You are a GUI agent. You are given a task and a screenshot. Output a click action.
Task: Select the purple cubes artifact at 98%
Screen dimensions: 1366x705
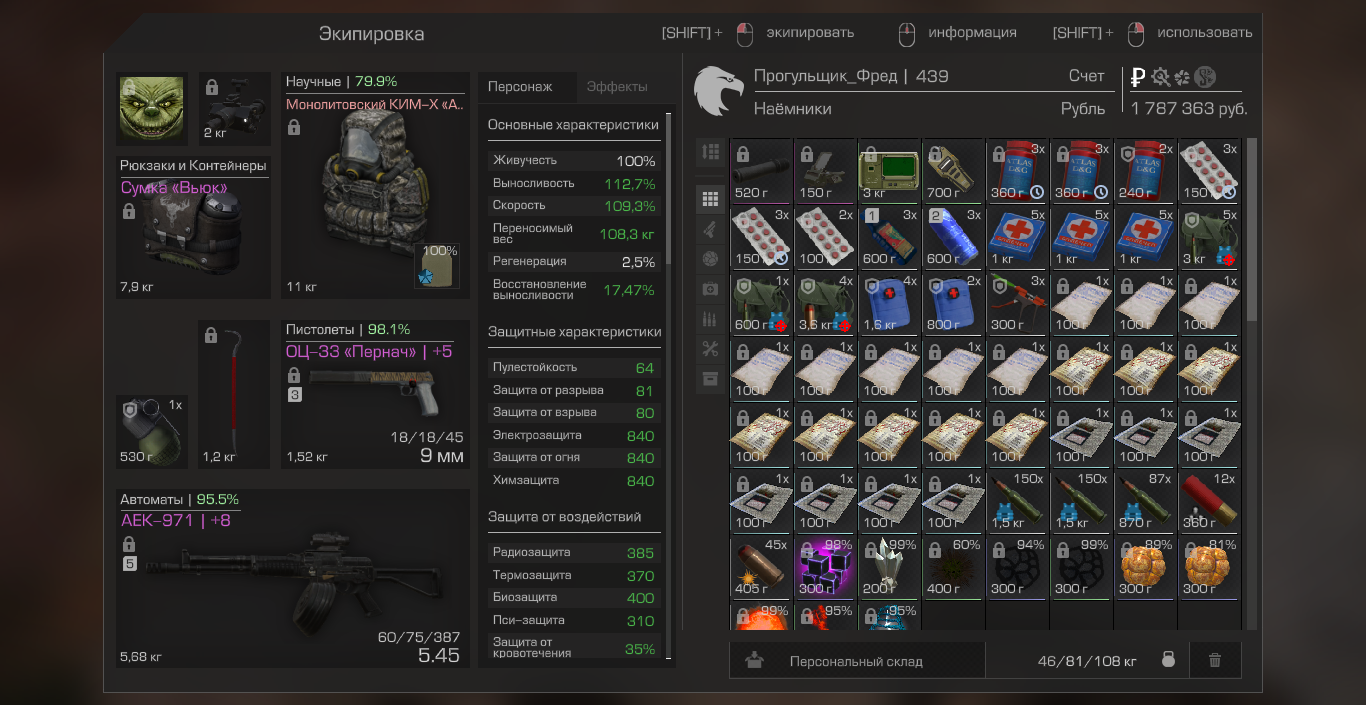click(x=825, y=566)
